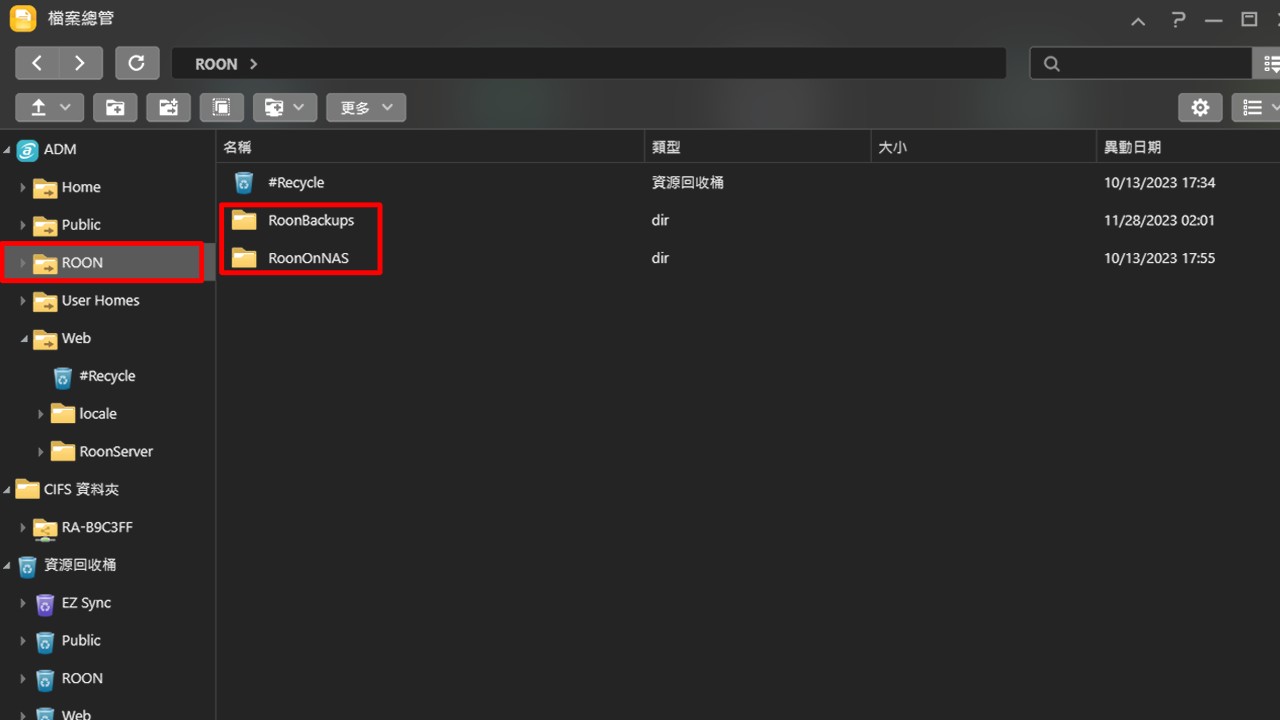Collapse the CIFS 資料夾 node
The image size is (1280, 720).
click(8, 490)
